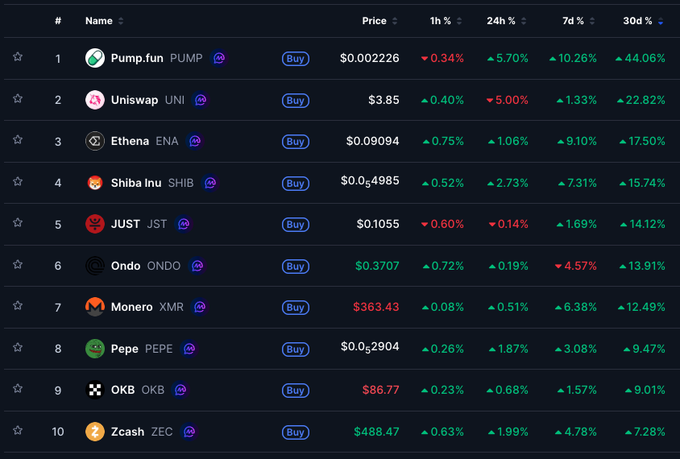Screen dimensions: 680x459
Task: Open the Uniswap coin page link
Action: pyautogui.click(x=134, y=100)
